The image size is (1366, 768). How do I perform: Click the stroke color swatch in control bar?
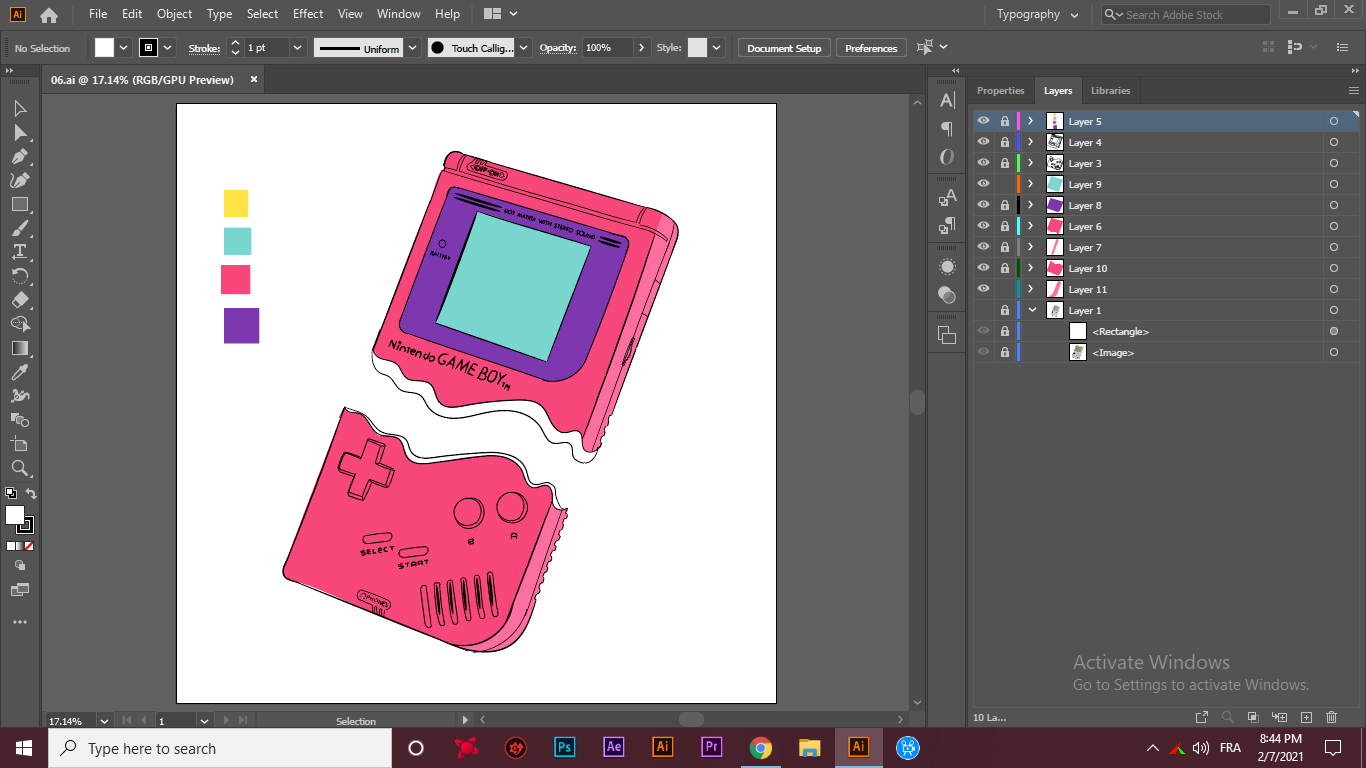[148, 48]
